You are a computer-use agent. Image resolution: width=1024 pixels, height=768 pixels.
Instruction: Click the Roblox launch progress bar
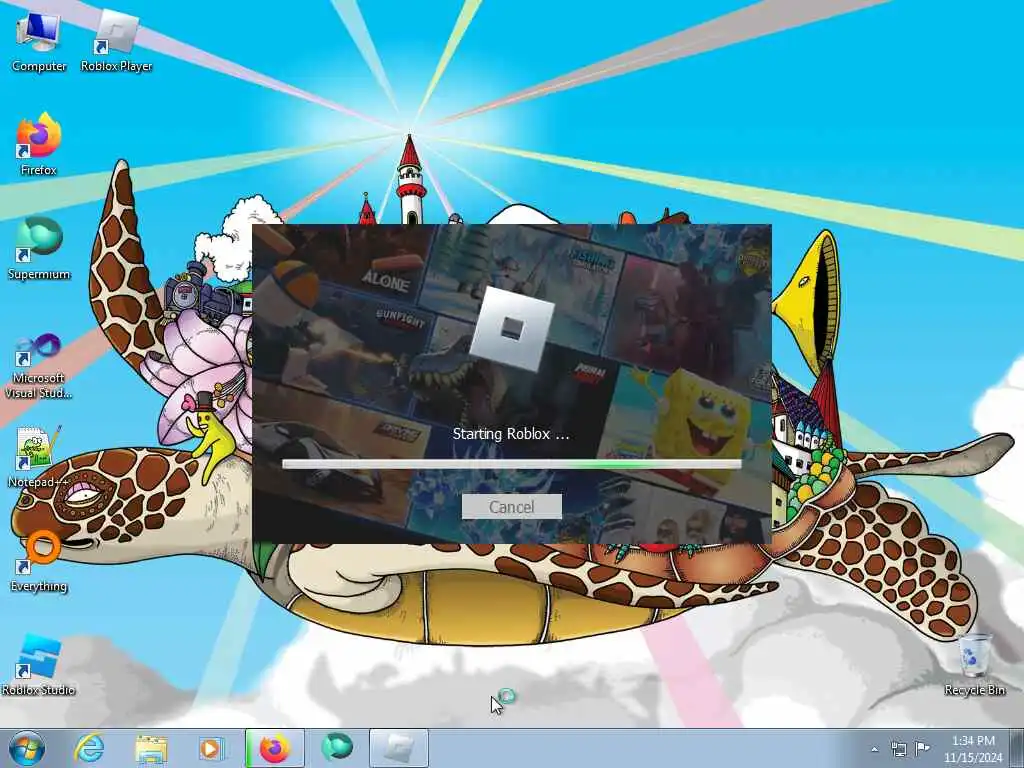(511, 464)
